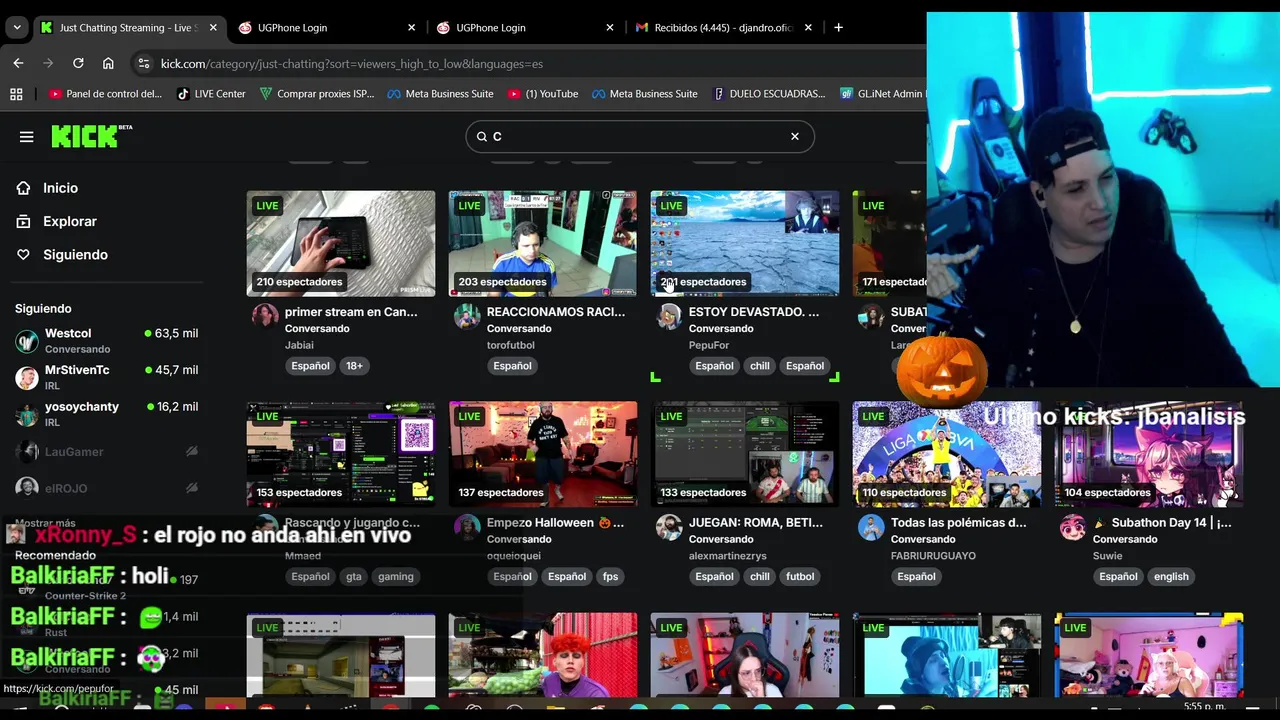Select the gaming tag

click(x=396, y=577)
